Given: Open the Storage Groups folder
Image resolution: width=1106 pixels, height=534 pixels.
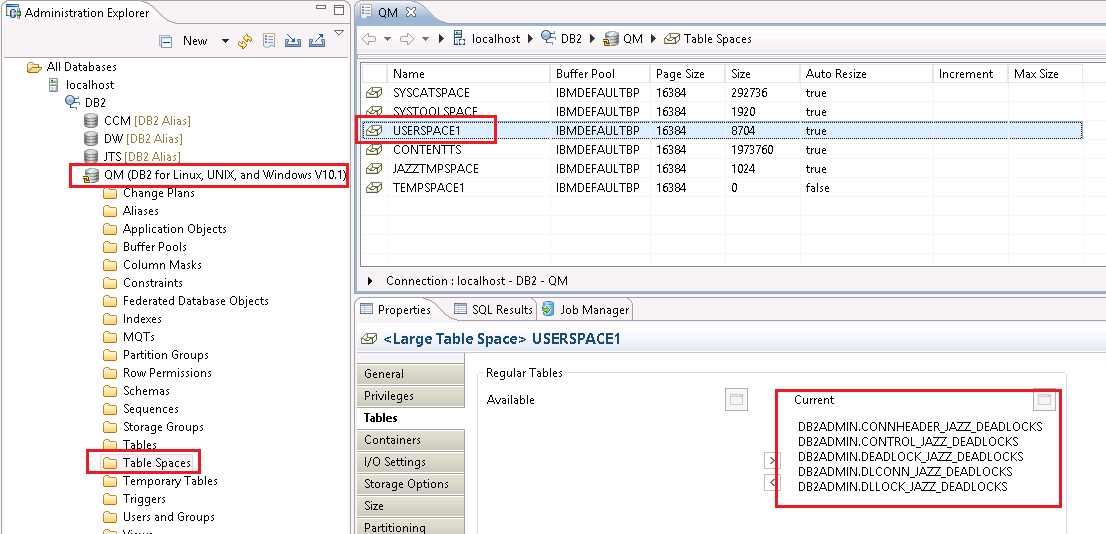Looking at the screenshot, I should click(x=153, y=427).
